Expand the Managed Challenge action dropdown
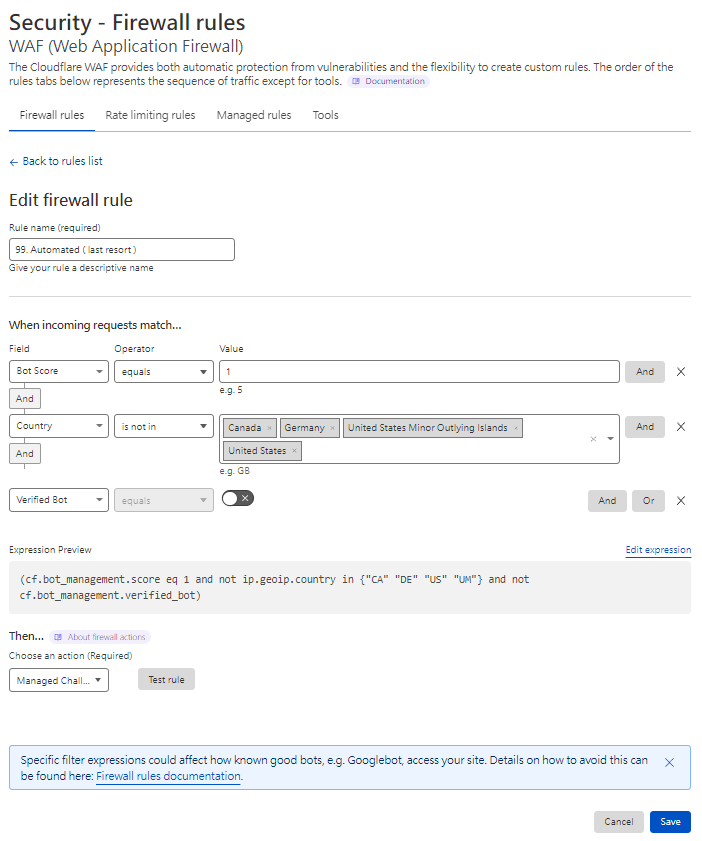 [58, 680]
